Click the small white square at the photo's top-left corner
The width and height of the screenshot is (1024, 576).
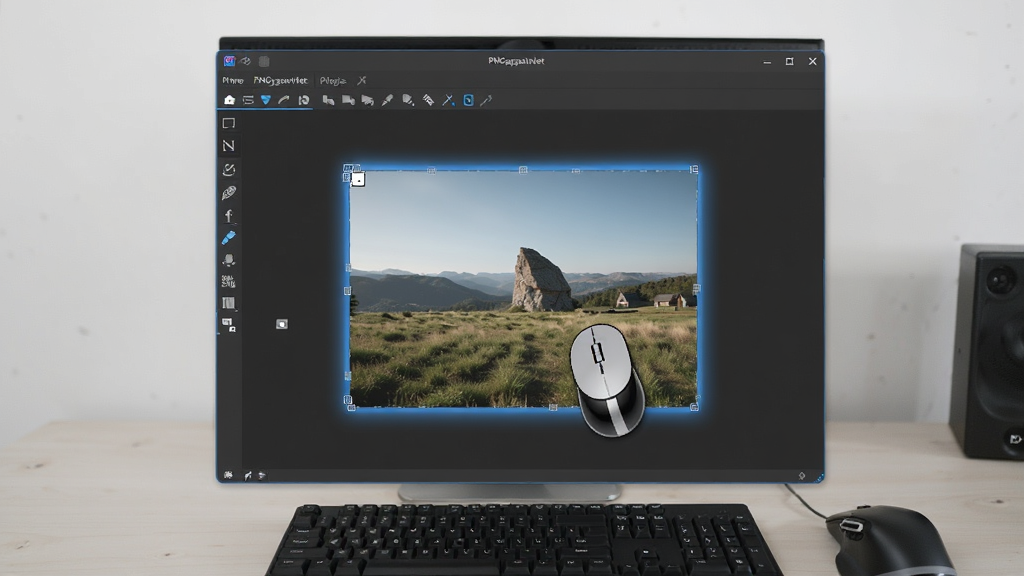click(358, 179)
